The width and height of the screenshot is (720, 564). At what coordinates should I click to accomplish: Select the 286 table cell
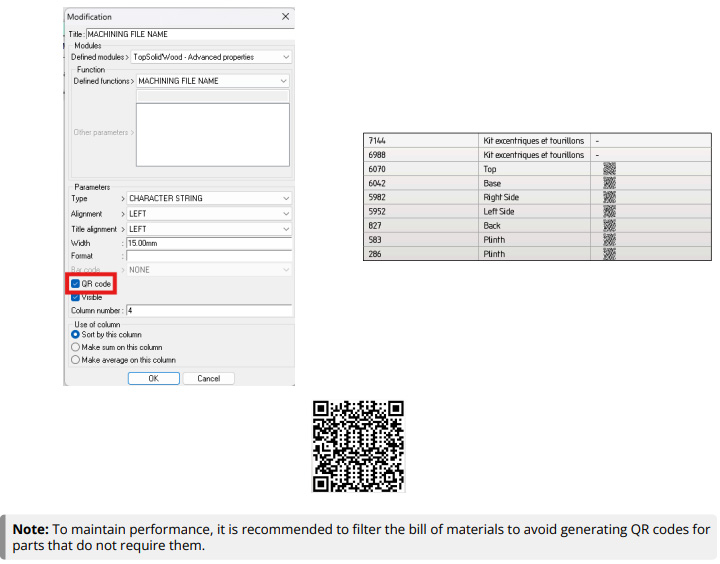point(421,254)
